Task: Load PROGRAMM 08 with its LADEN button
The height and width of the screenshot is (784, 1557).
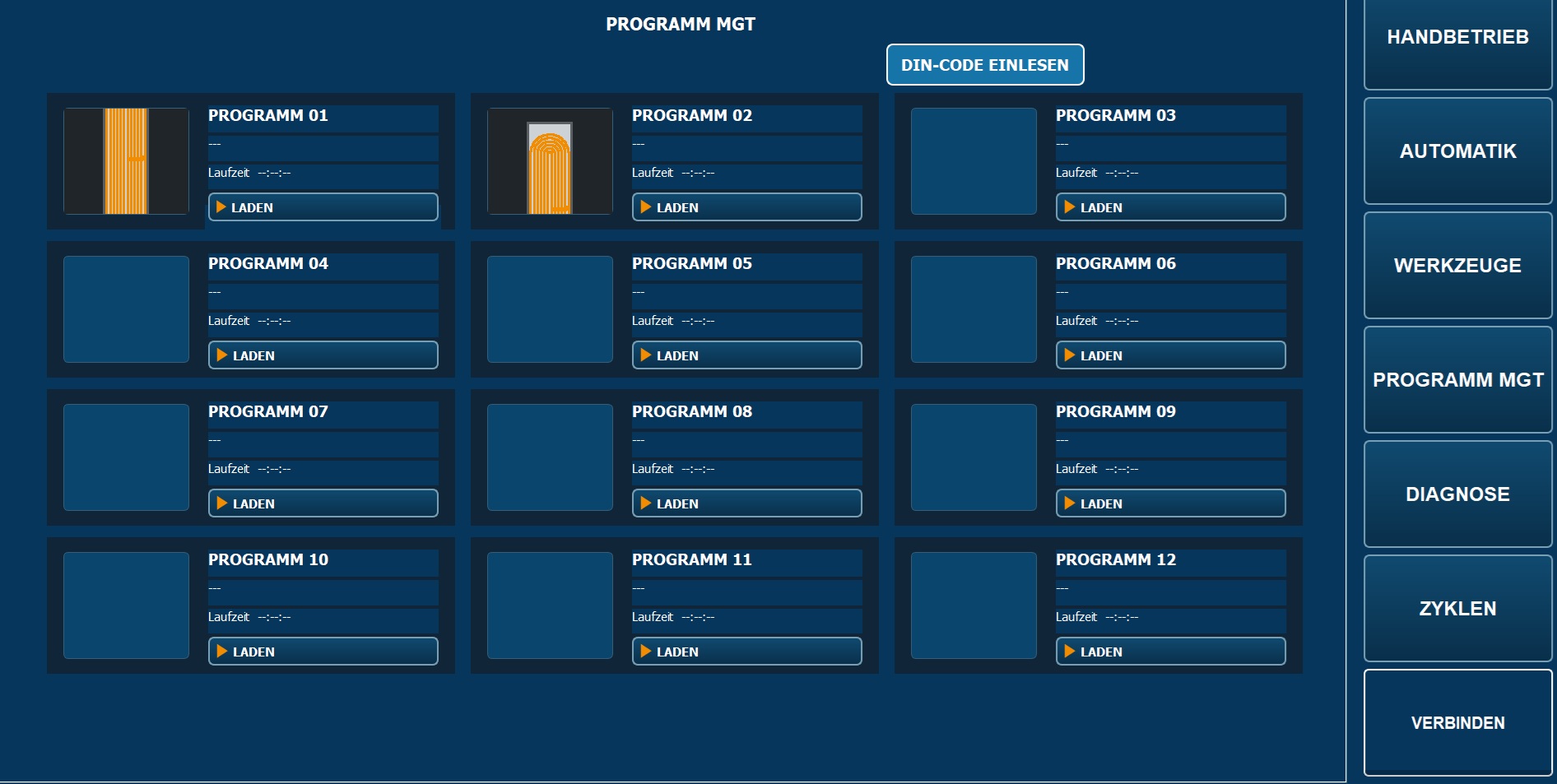Action: coord(746,503)
